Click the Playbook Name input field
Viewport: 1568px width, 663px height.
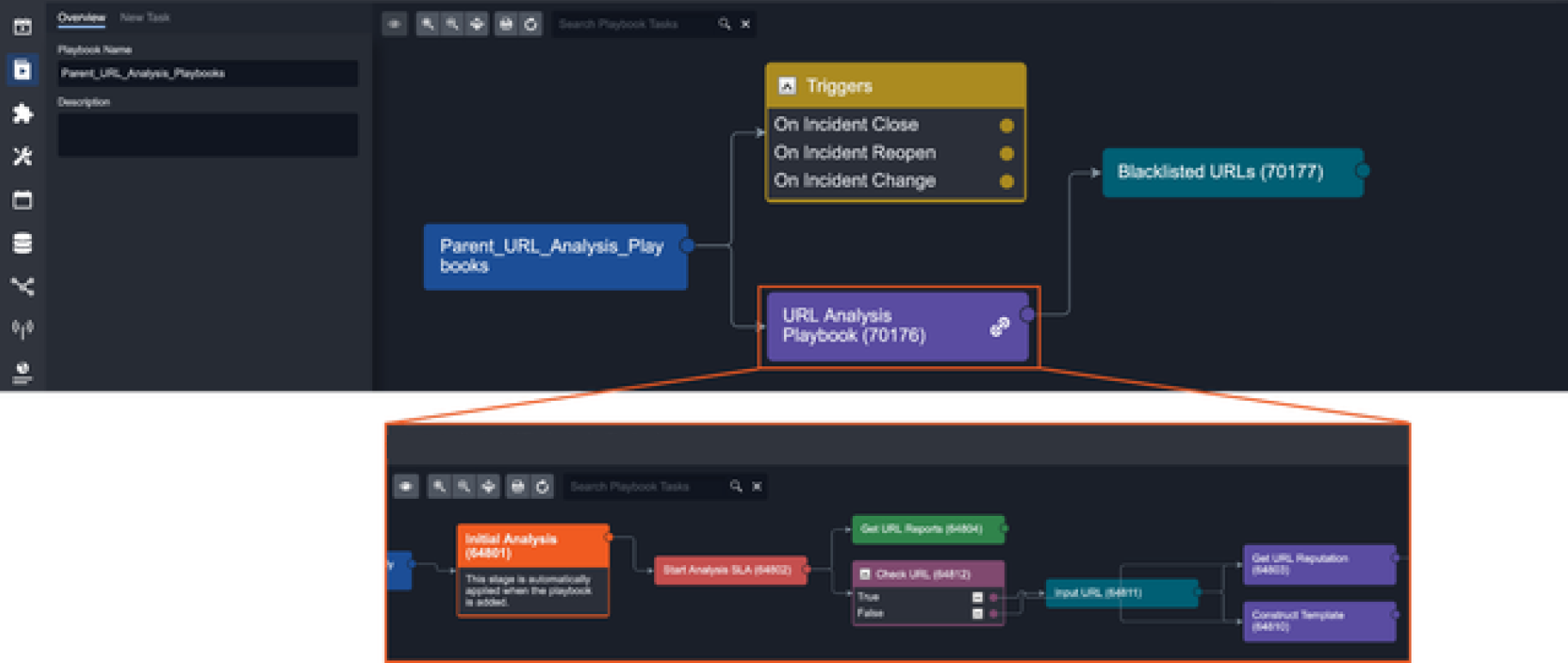[x=207, y=73]
